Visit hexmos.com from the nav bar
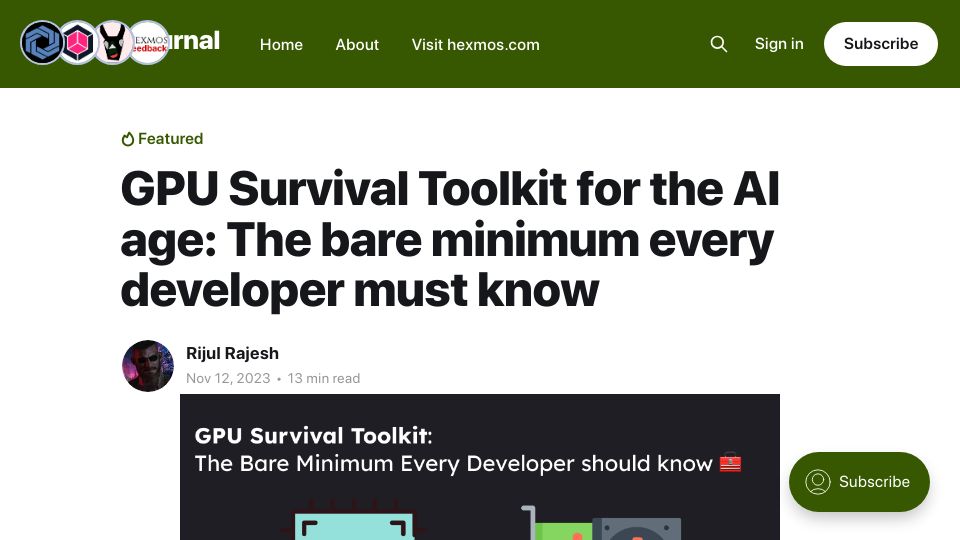Screen dimensions: 960x540 click(x=475, y=45)
